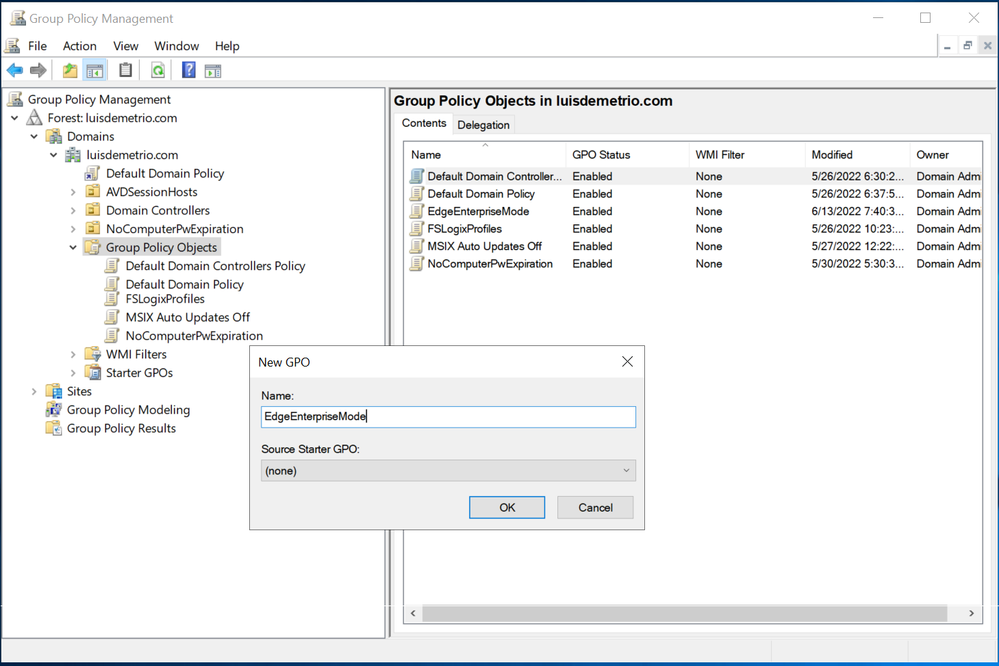This screenshot has width=999, height=666.
Task: Toggle the Show/Hide Console Tree icon
Action: (x=95, y=71)
